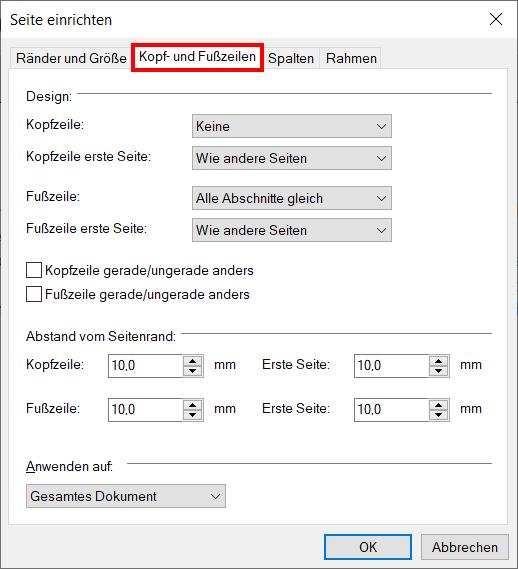This screenshot has height=569, width=518.
Task: Click the Abbrechen button
Action: pos(465,547)
